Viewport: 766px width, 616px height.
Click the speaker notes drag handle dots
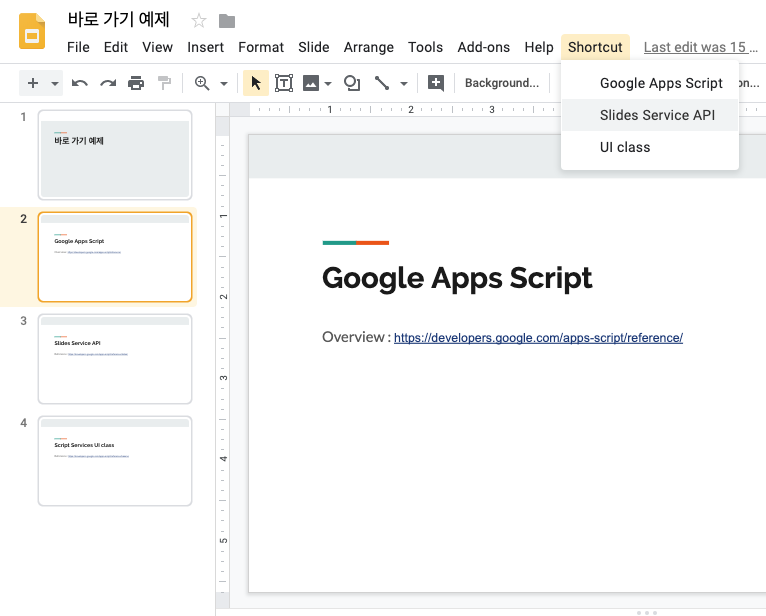(x=647, y=613)
